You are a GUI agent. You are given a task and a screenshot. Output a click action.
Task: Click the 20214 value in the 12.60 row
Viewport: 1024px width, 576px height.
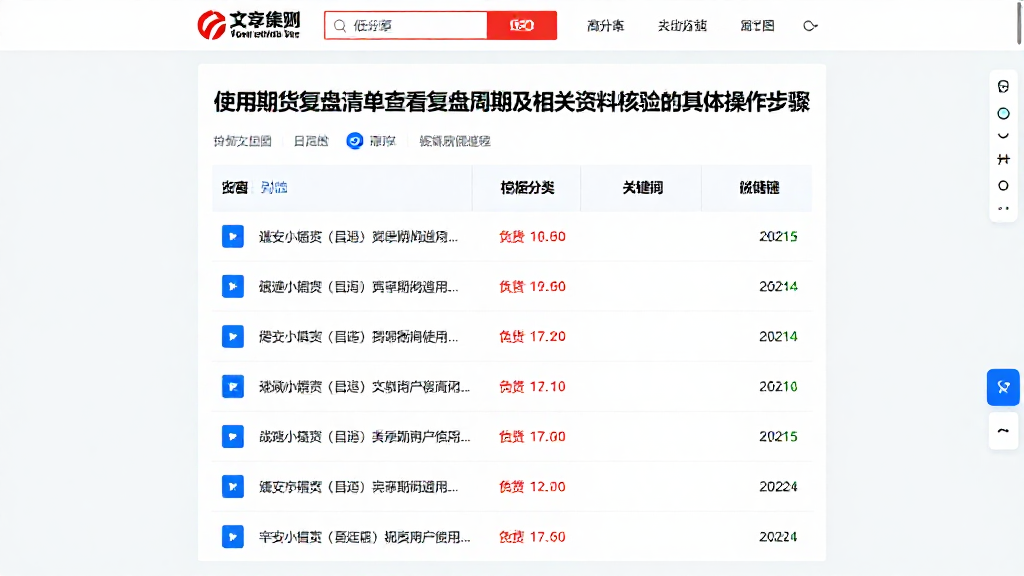coord(778,287)
